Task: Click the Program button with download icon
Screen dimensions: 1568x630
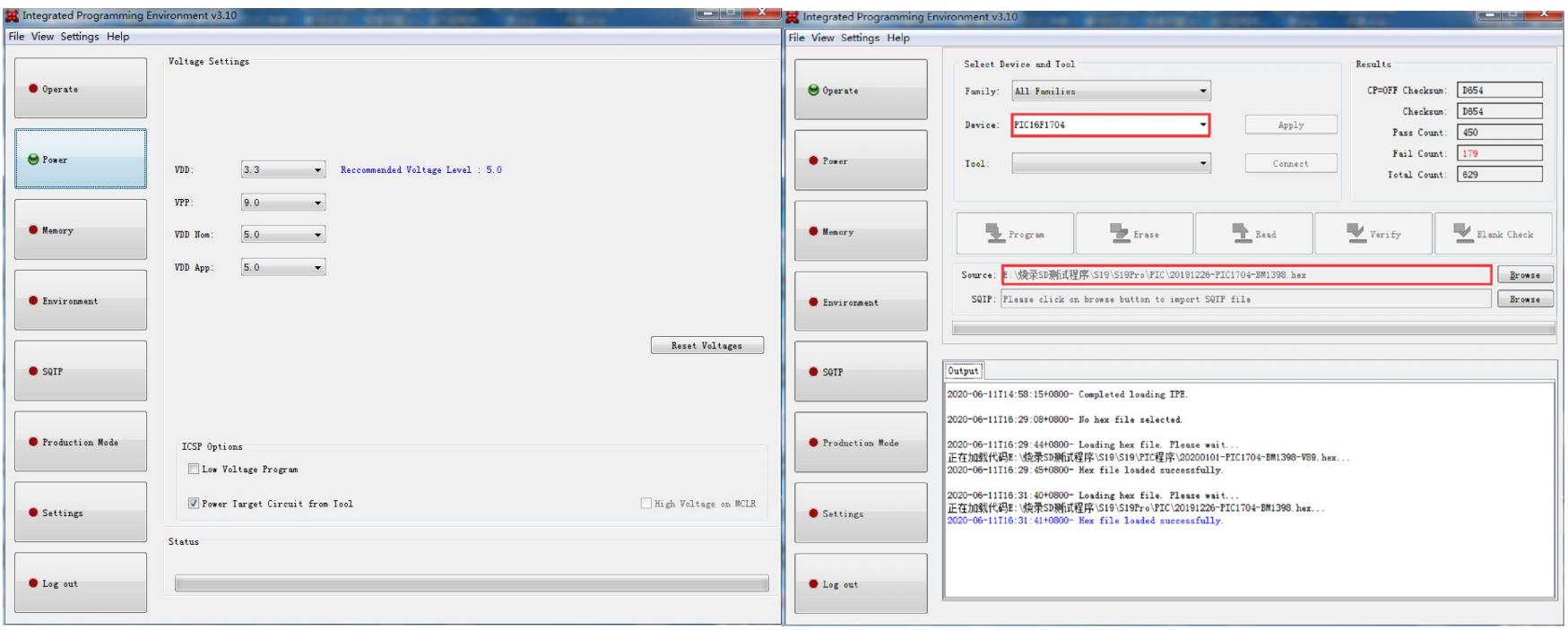Action: tap(1015, 234)
